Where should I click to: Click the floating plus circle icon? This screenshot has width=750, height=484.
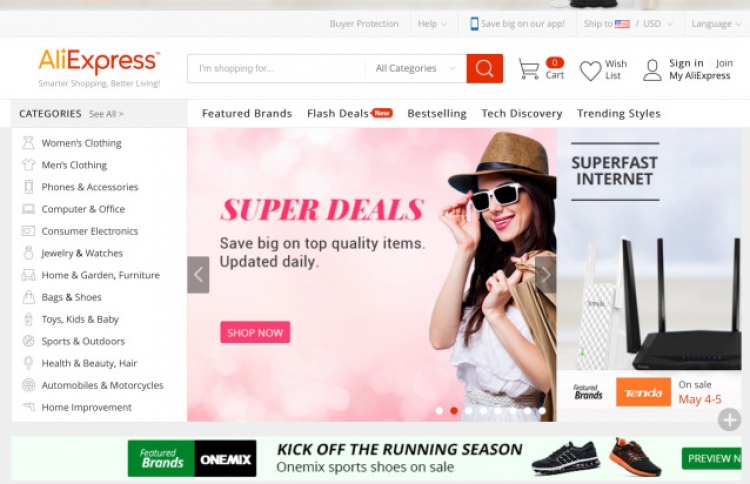[x=729, y=420]
